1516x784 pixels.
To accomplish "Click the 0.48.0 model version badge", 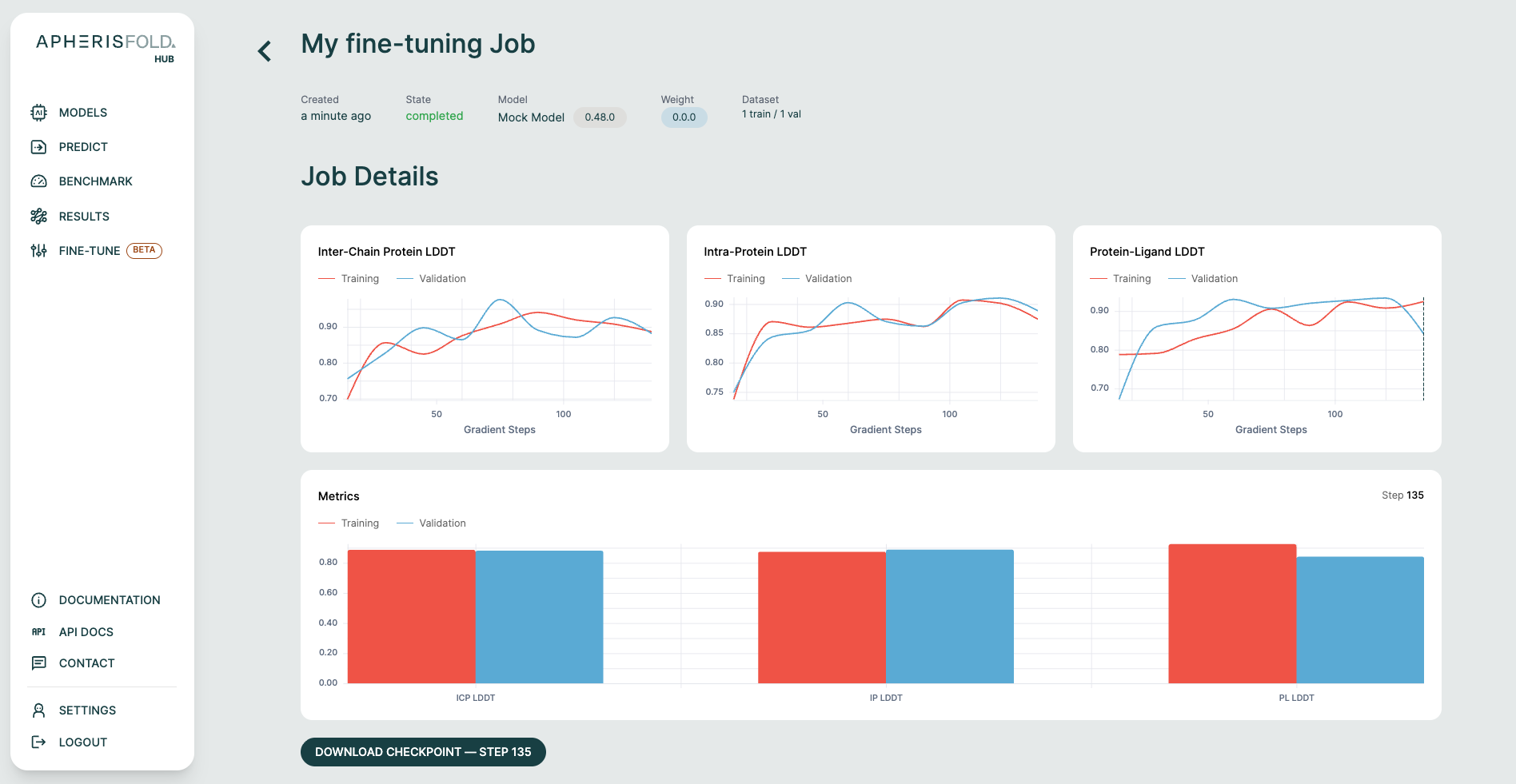I will [600, 117].
